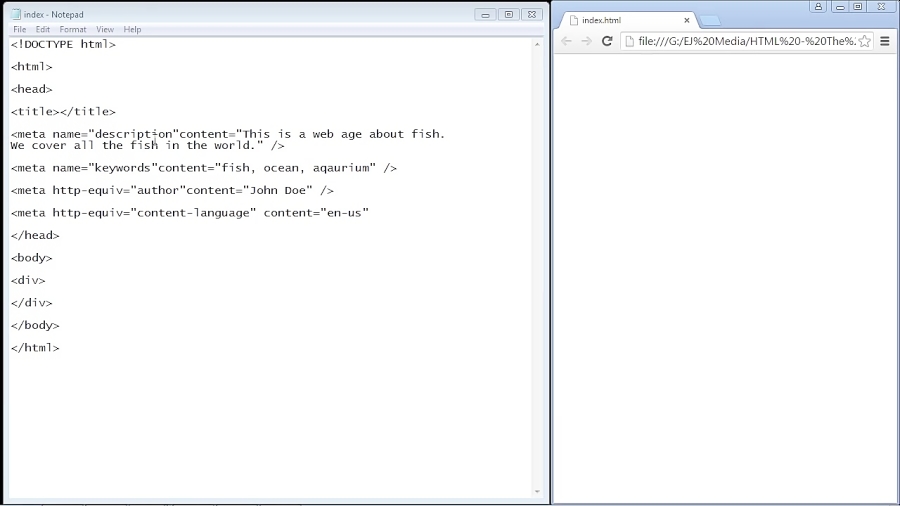The height and width of the screenshot is (506, 900).
Task: Minimize the Notepad window
Action: pyautogui.click(x=485, y=14)
